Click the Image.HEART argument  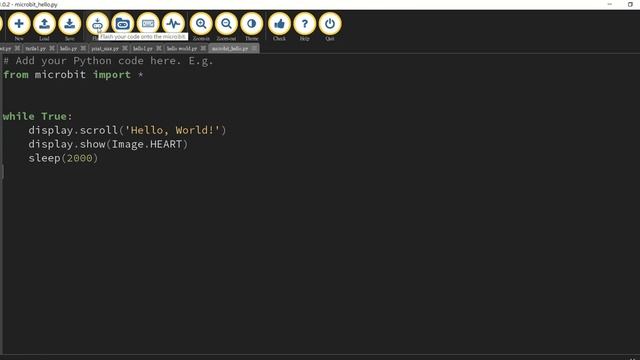(x=147, y=144)
